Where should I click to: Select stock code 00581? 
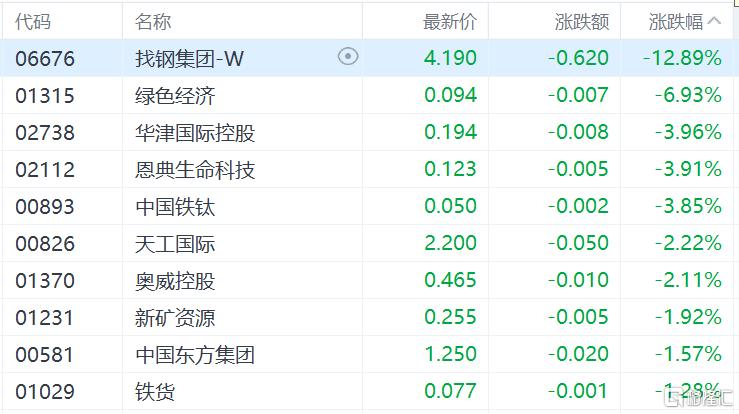[x=45, y=355]
